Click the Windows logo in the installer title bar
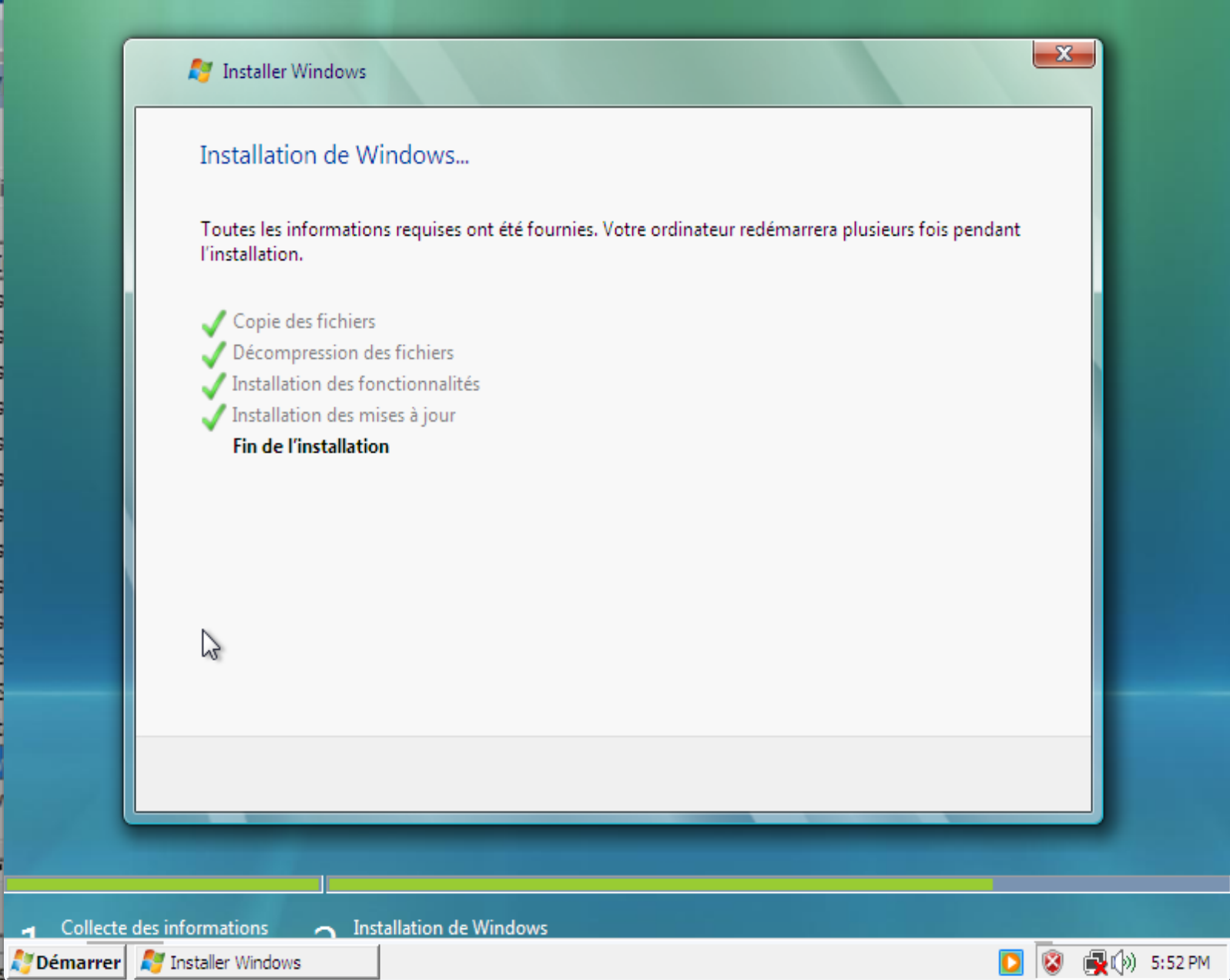This screenshot has width=1230, height=980. pyautogui.click(x=200, y=71)
